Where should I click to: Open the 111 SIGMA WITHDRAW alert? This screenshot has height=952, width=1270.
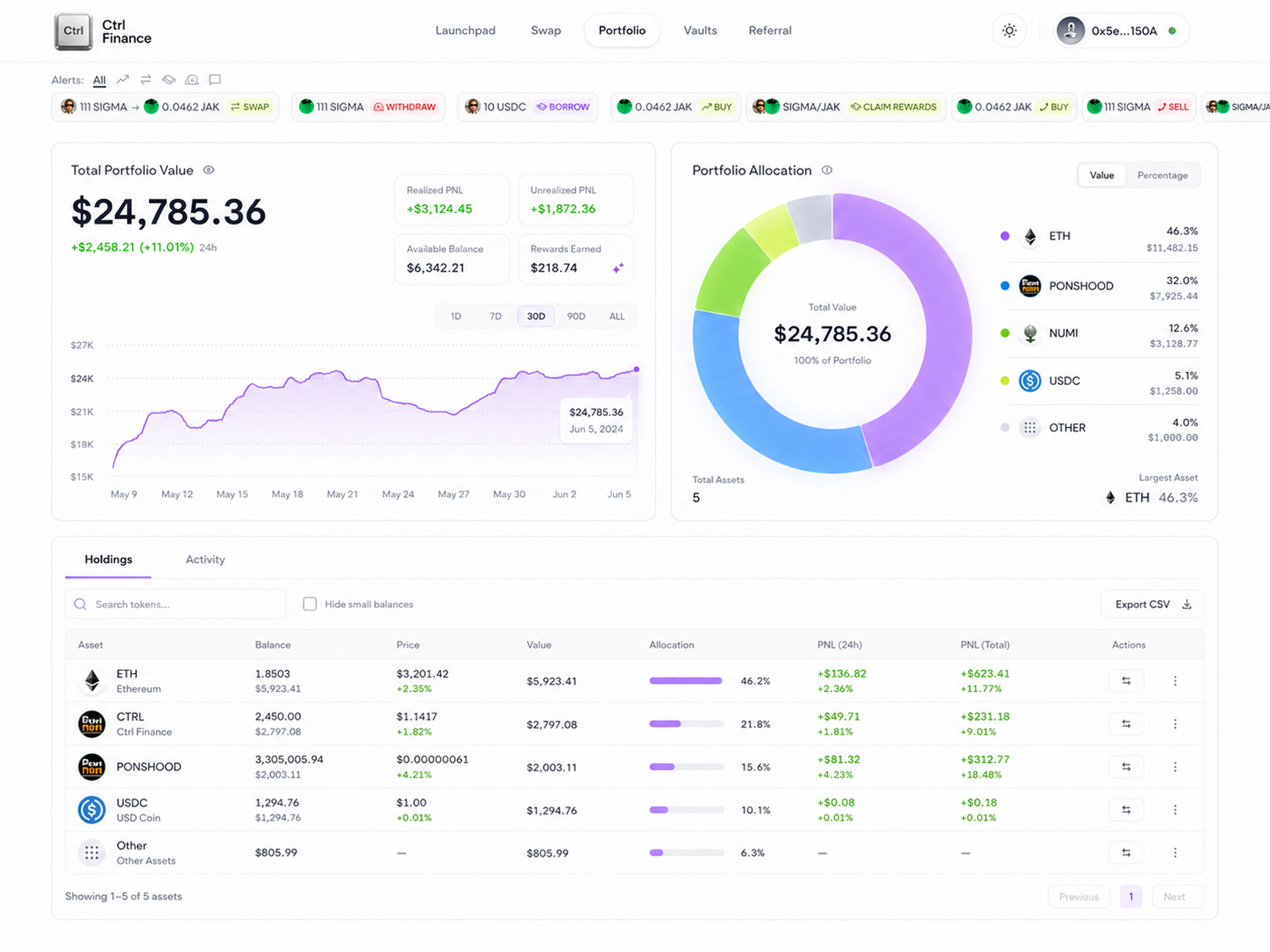[x=368, y=107]
